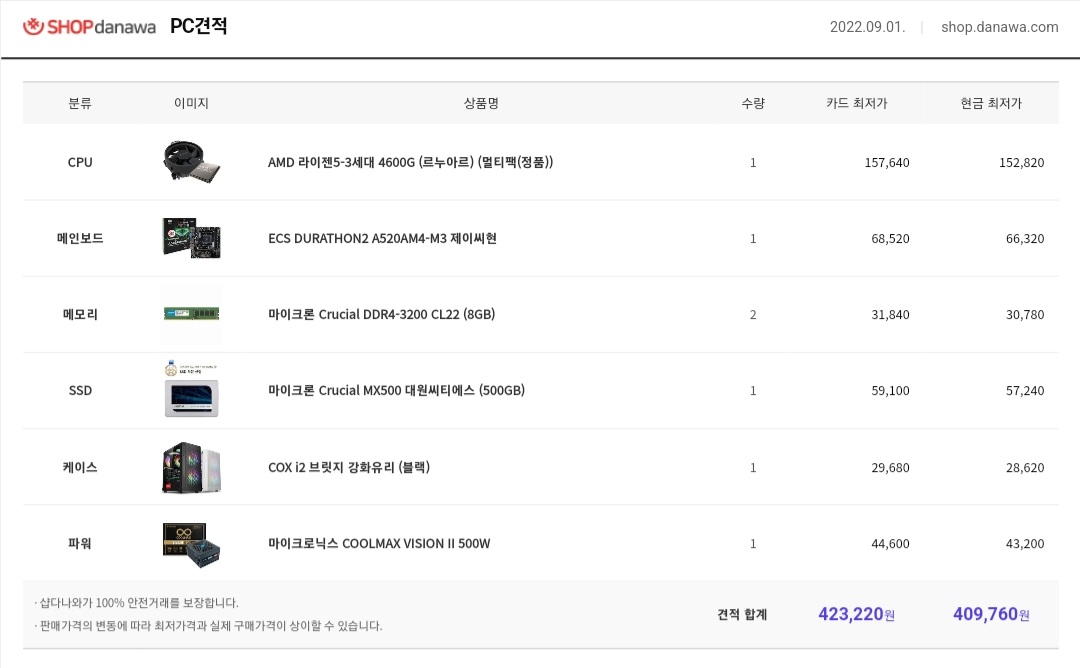Open the ECS motherboard product image
The width and height of the screenshot is (1080, 668).
tap(191, 238)
